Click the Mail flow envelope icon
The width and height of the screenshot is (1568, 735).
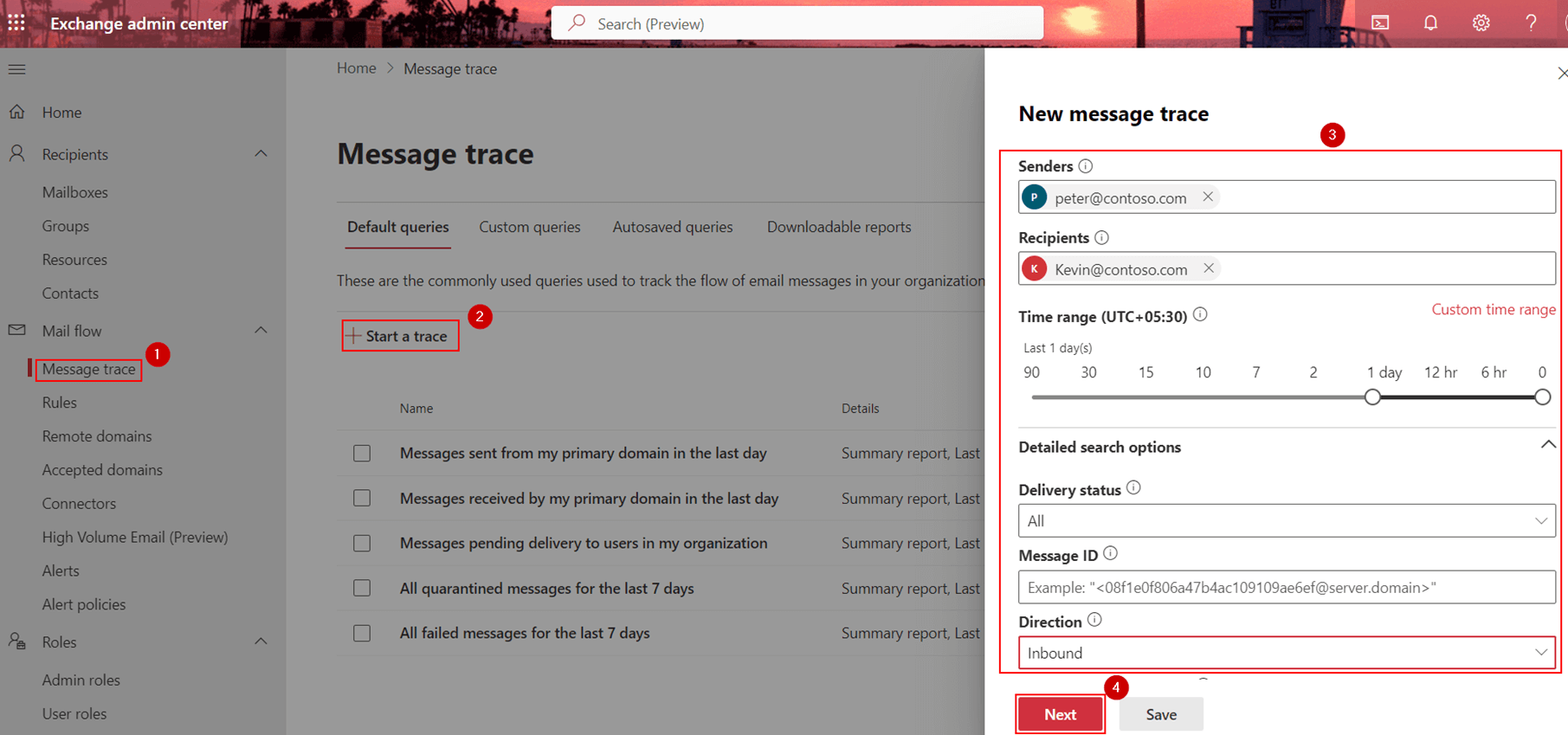tap(17, 330)
